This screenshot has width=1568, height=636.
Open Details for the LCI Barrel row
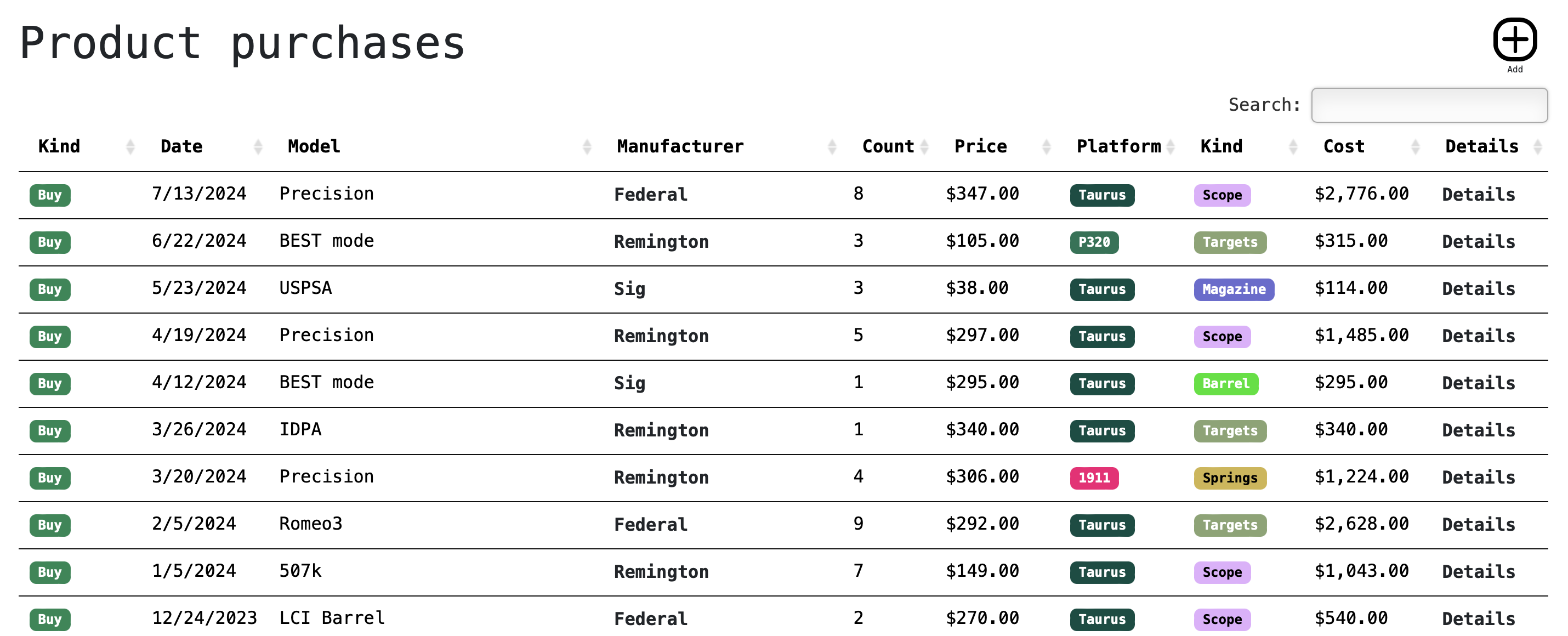pyautogui.click(x=1478, y=619)
